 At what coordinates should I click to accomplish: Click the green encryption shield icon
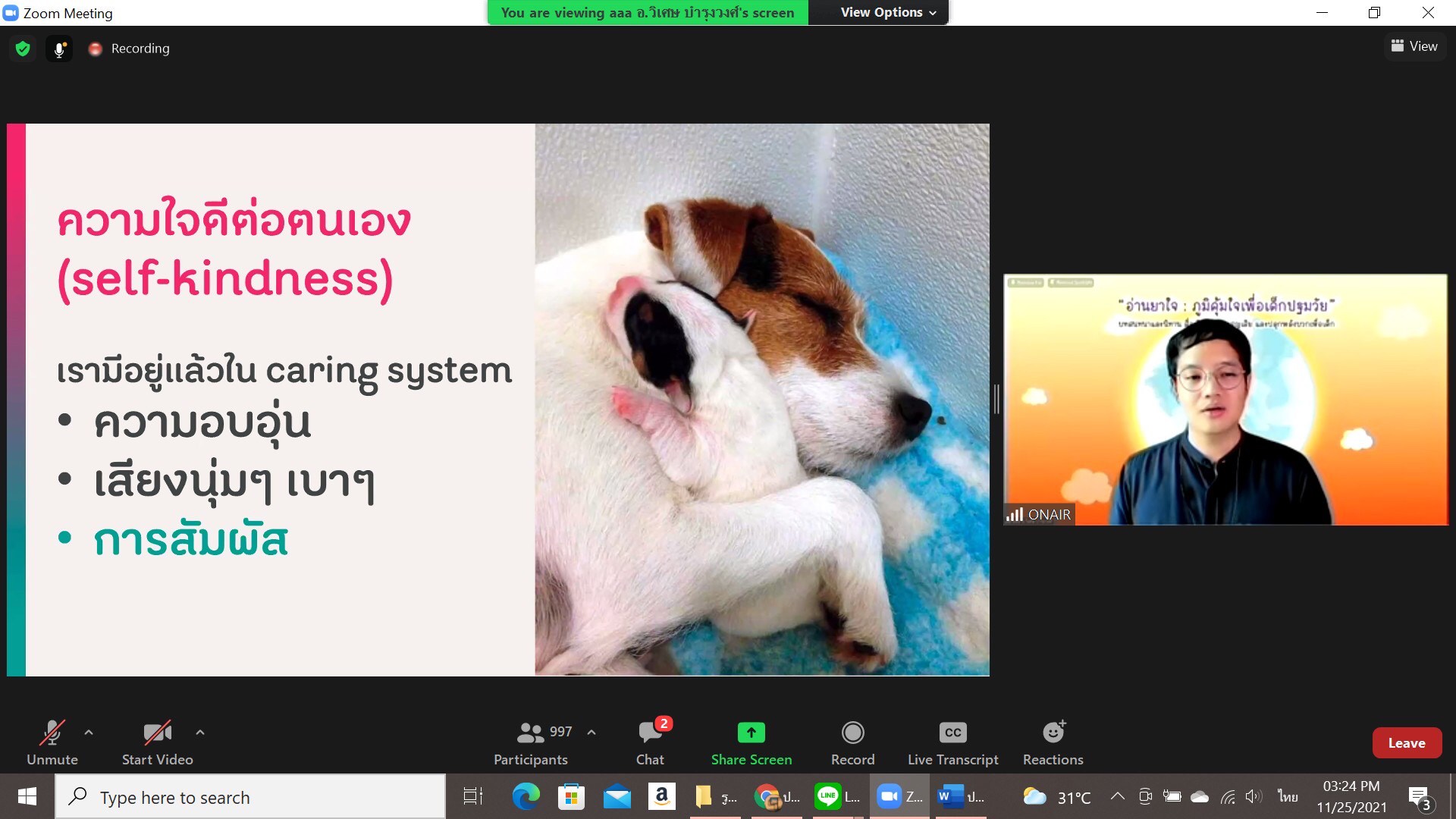[x=23, y=49]
